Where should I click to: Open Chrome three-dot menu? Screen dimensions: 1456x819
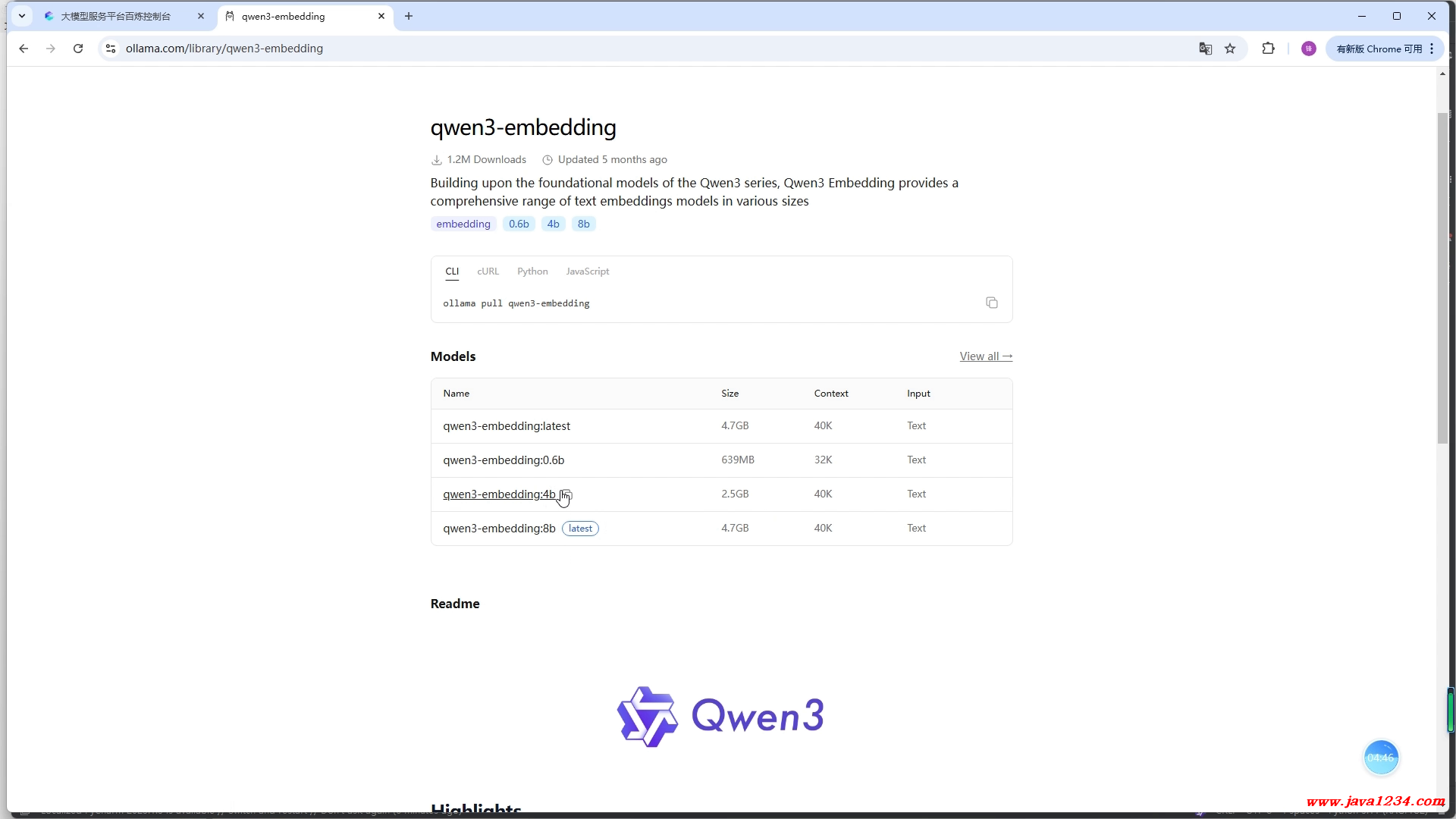tap(1432, 49)
